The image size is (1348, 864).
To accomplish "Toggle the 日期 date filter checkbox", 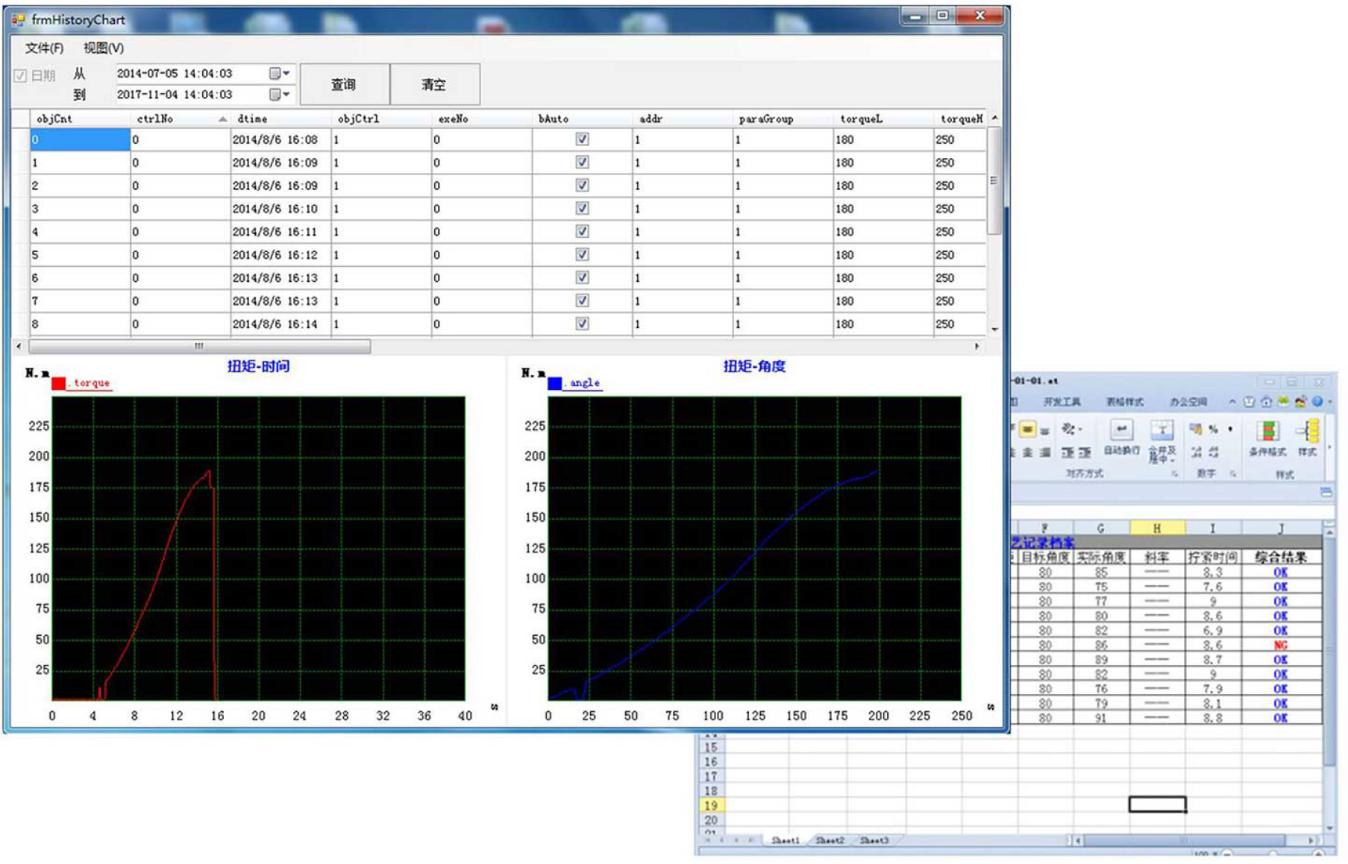I will click(21, 75).
